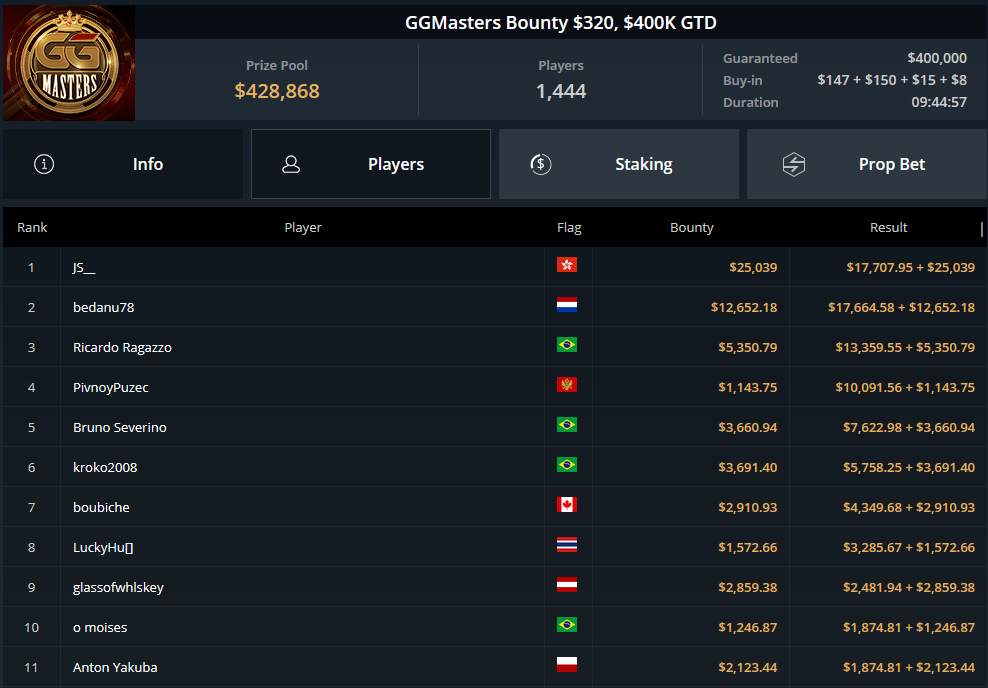This screenshot has height=688, width=988.
Task: Click rank 10 in the rank column
Action: click(32, 628)
